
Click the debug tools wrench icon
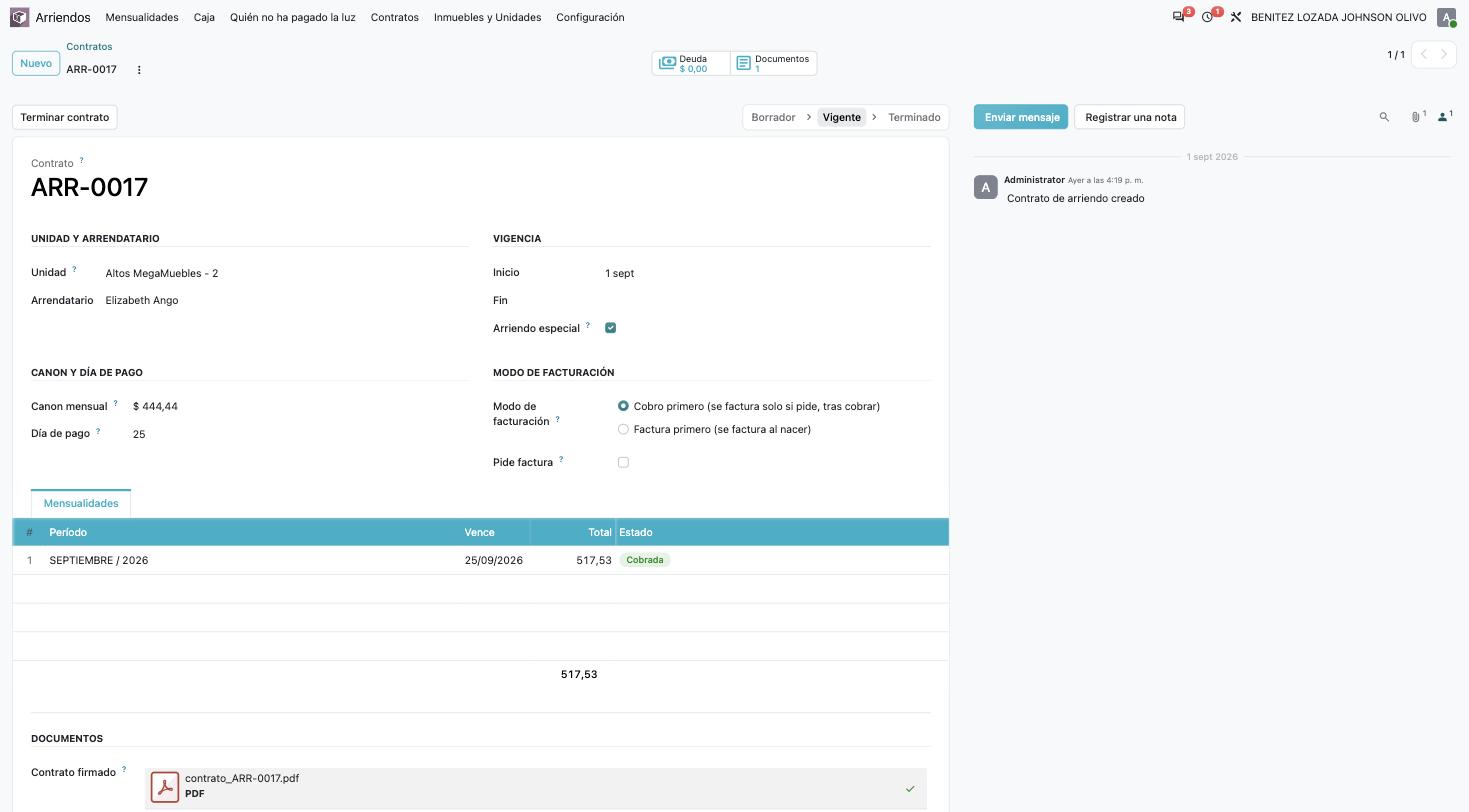point(1236,17)
